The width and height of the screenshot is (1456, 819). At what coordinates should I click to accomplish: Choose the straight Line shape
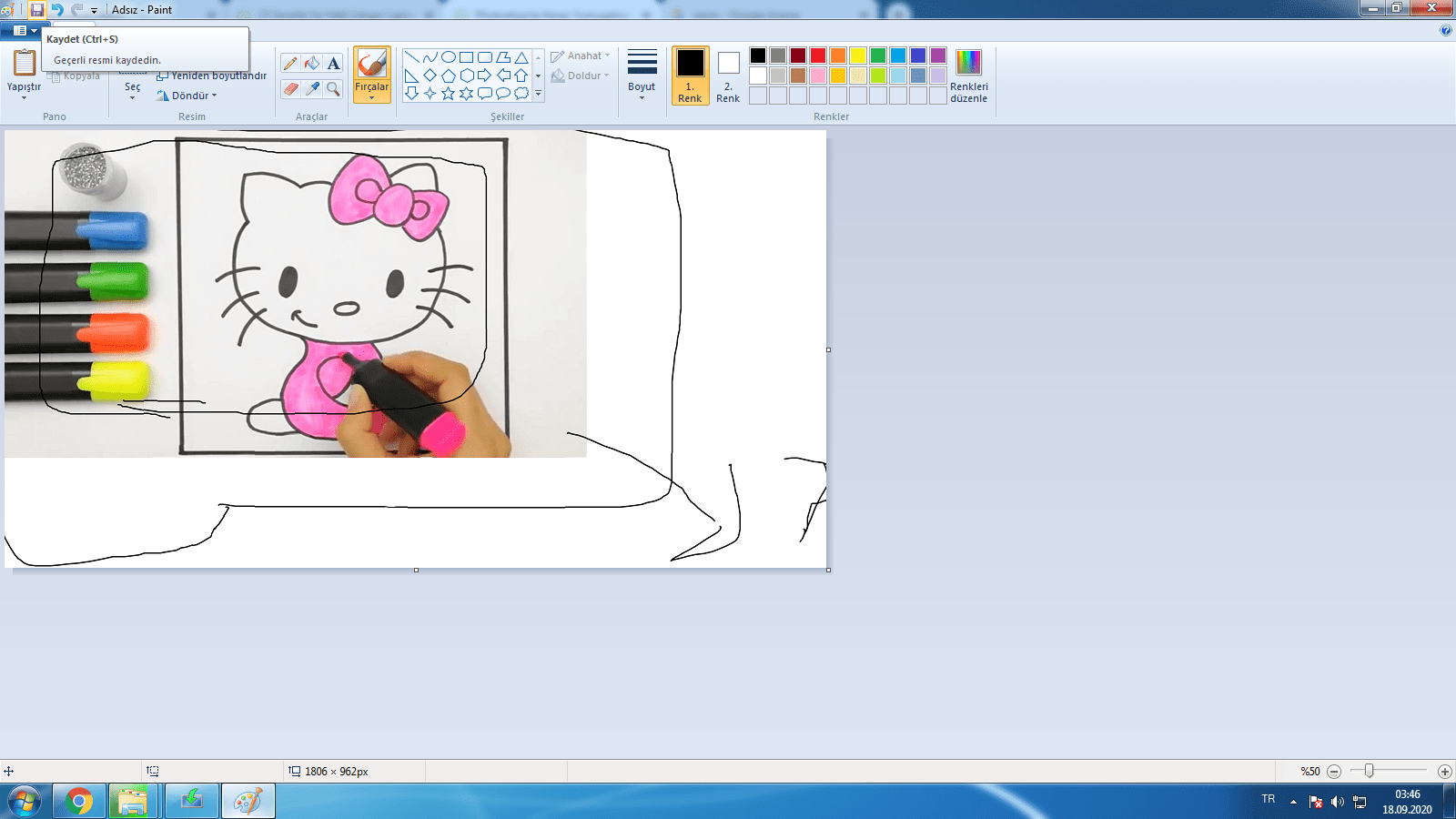click(x=412, y=57)
